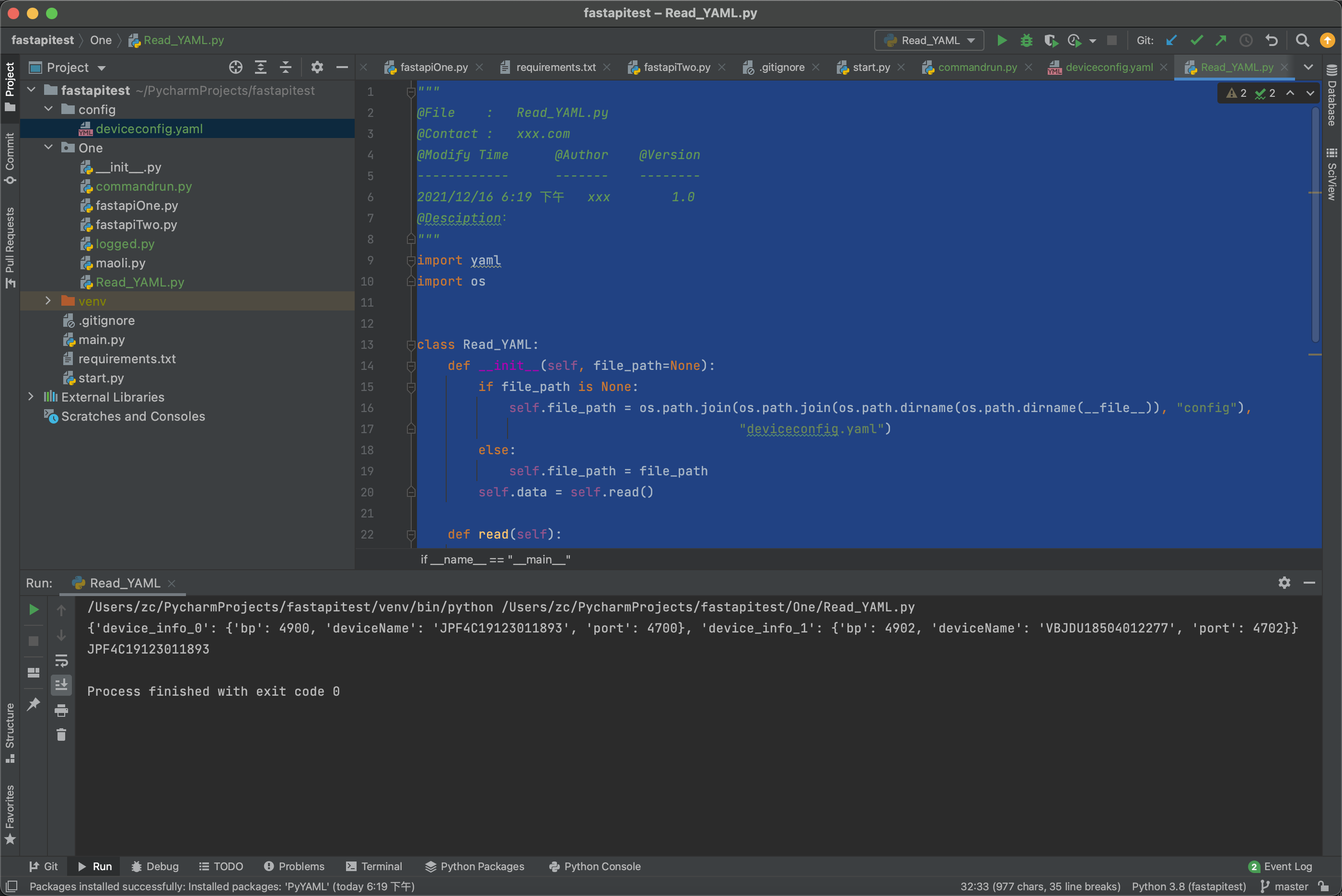
Task: Click the Git update project arrow
Action: 1171,41
